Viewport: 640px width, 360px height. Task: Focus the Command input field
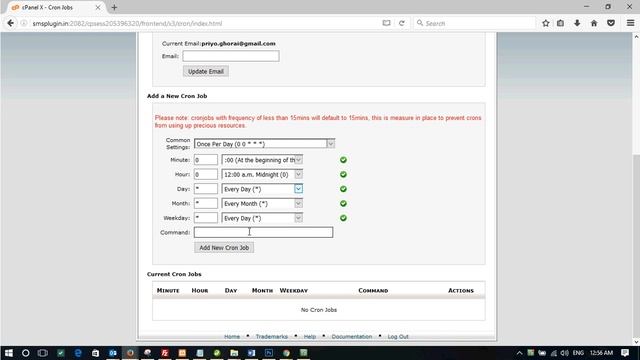(263, 232)
